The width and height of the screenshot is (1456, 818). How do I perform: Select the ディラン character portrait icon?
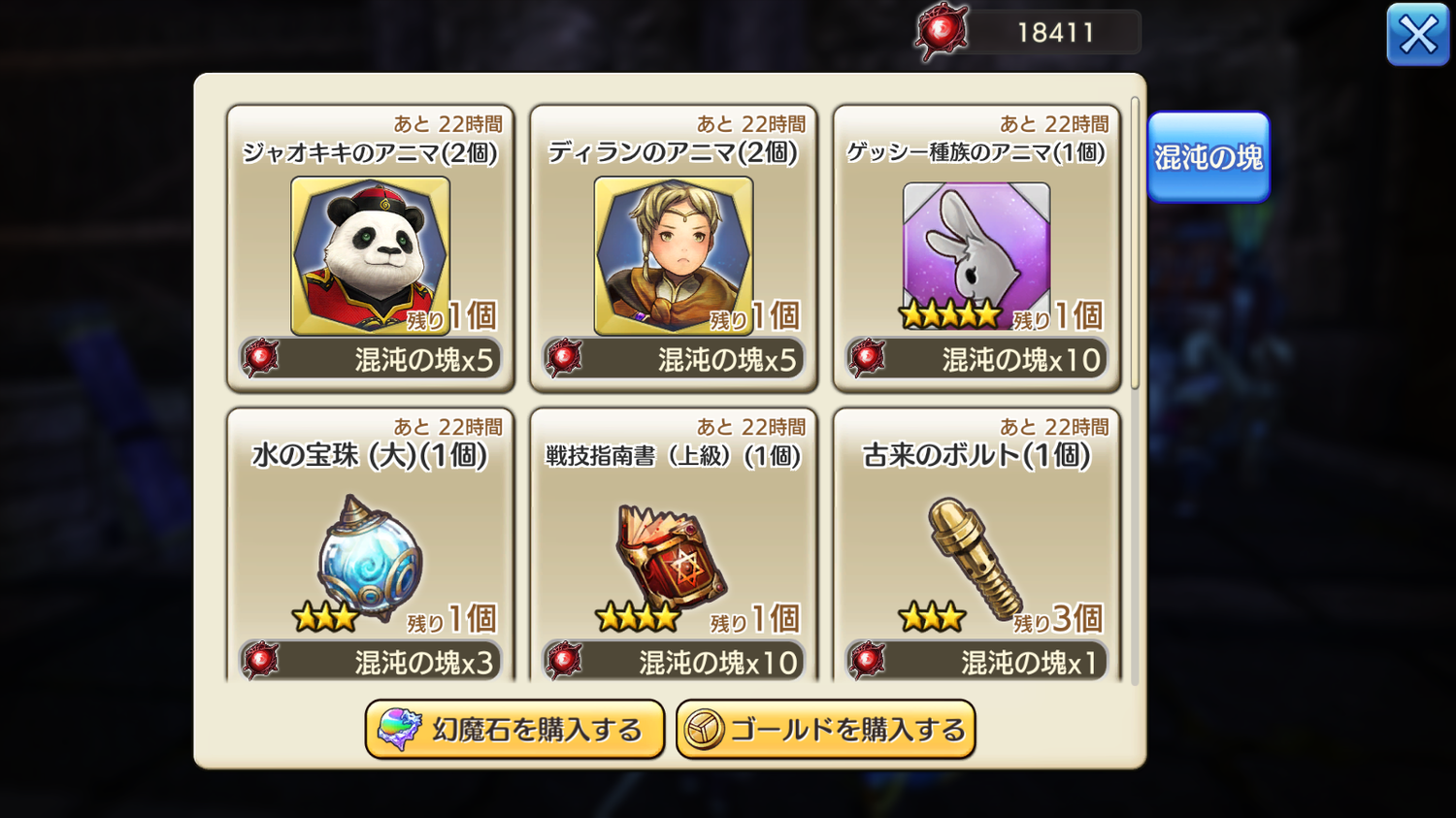(674, 255)
